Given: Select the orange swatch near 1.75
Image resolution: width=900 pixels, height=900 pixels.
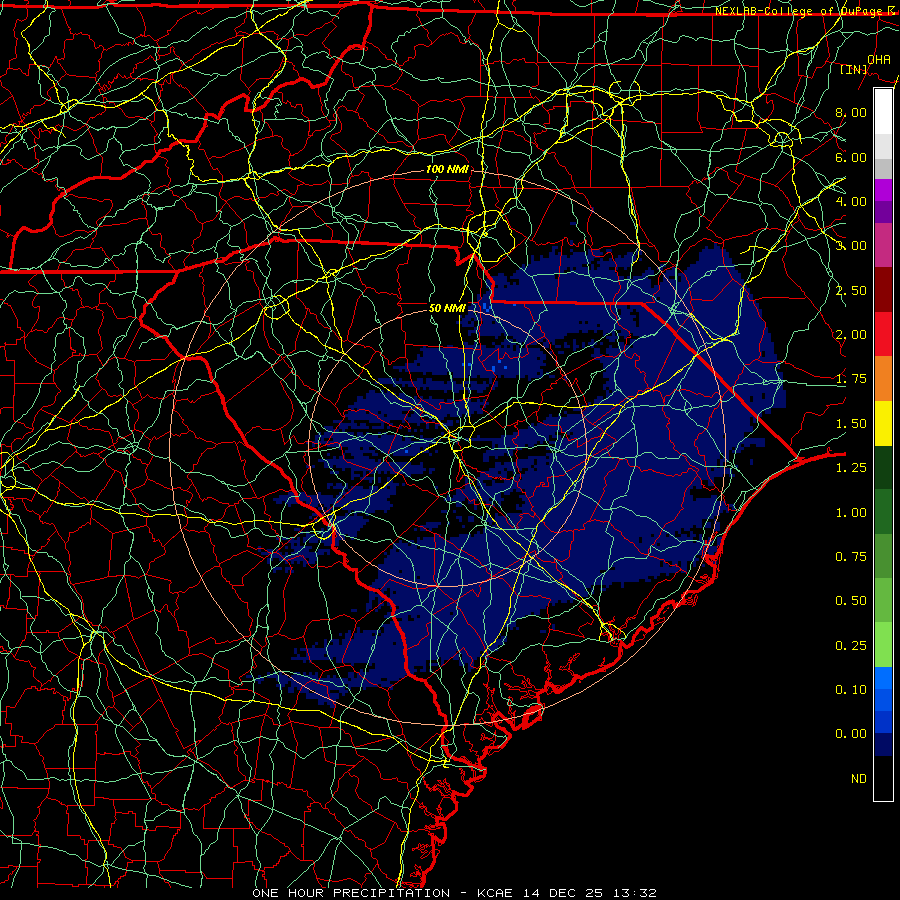Looking at the screenshot, I should pyautogui.click(x=883, y=379).
